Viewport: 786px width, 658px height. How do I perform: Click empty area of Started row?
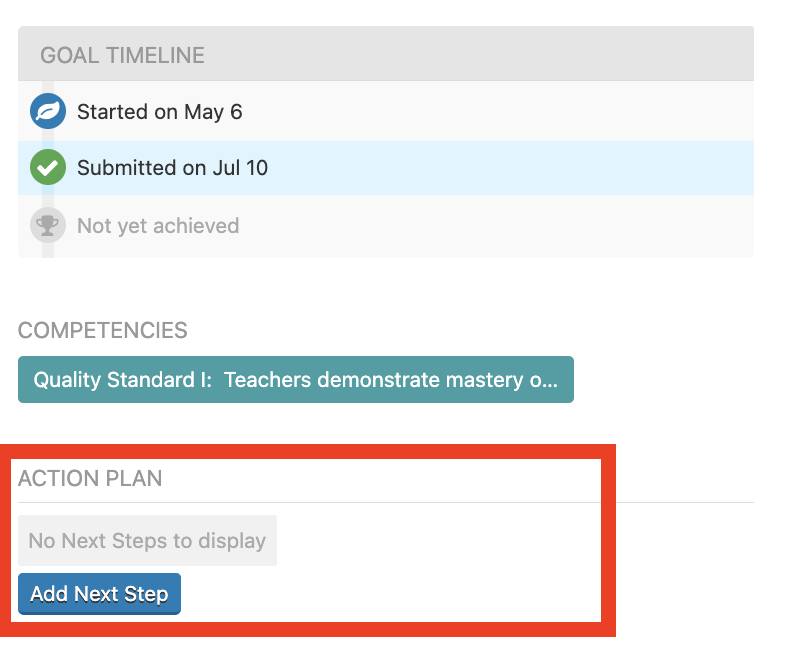[x=501, y=111]
